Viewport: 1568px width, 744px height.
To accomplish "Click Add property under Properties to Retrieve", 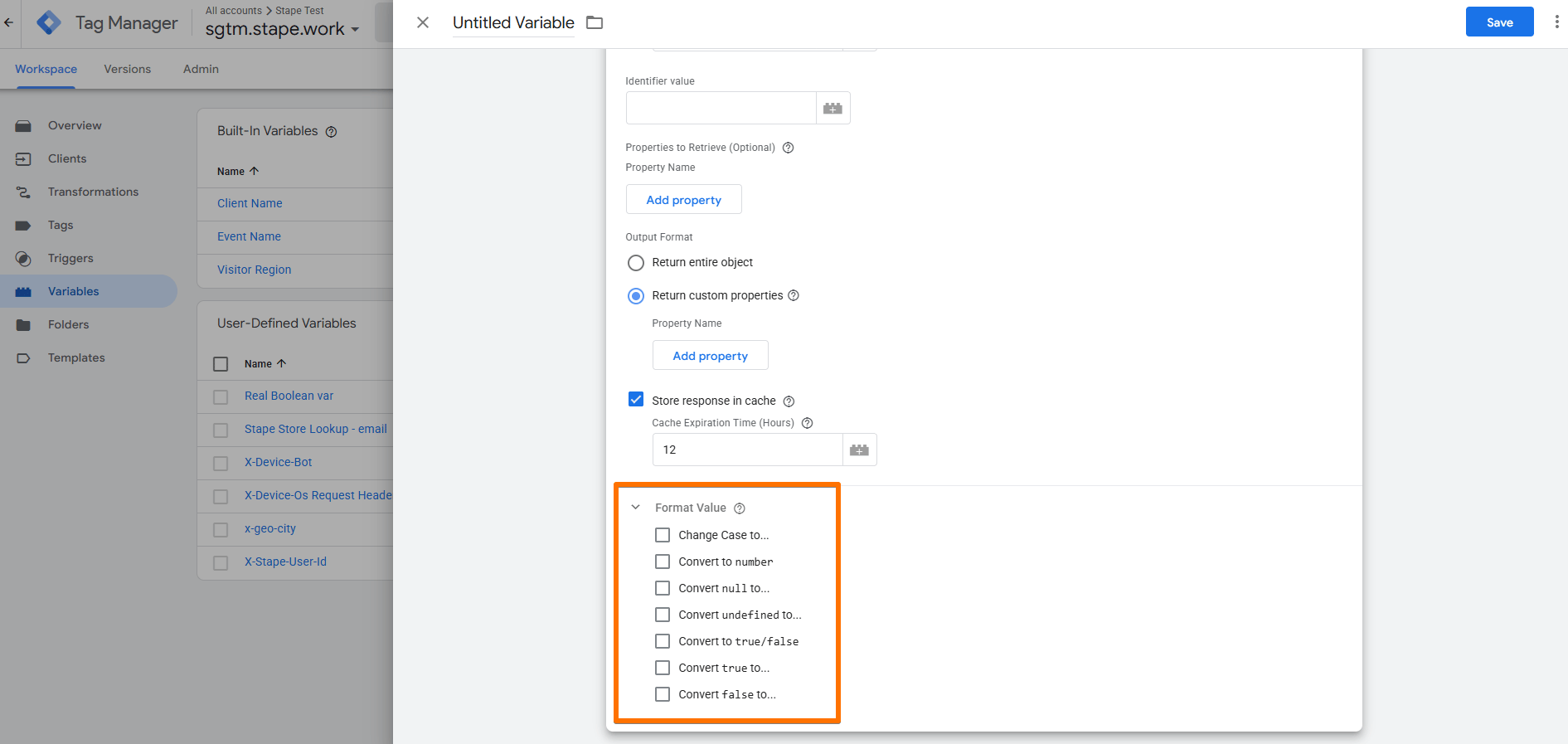I will [684, 200].
